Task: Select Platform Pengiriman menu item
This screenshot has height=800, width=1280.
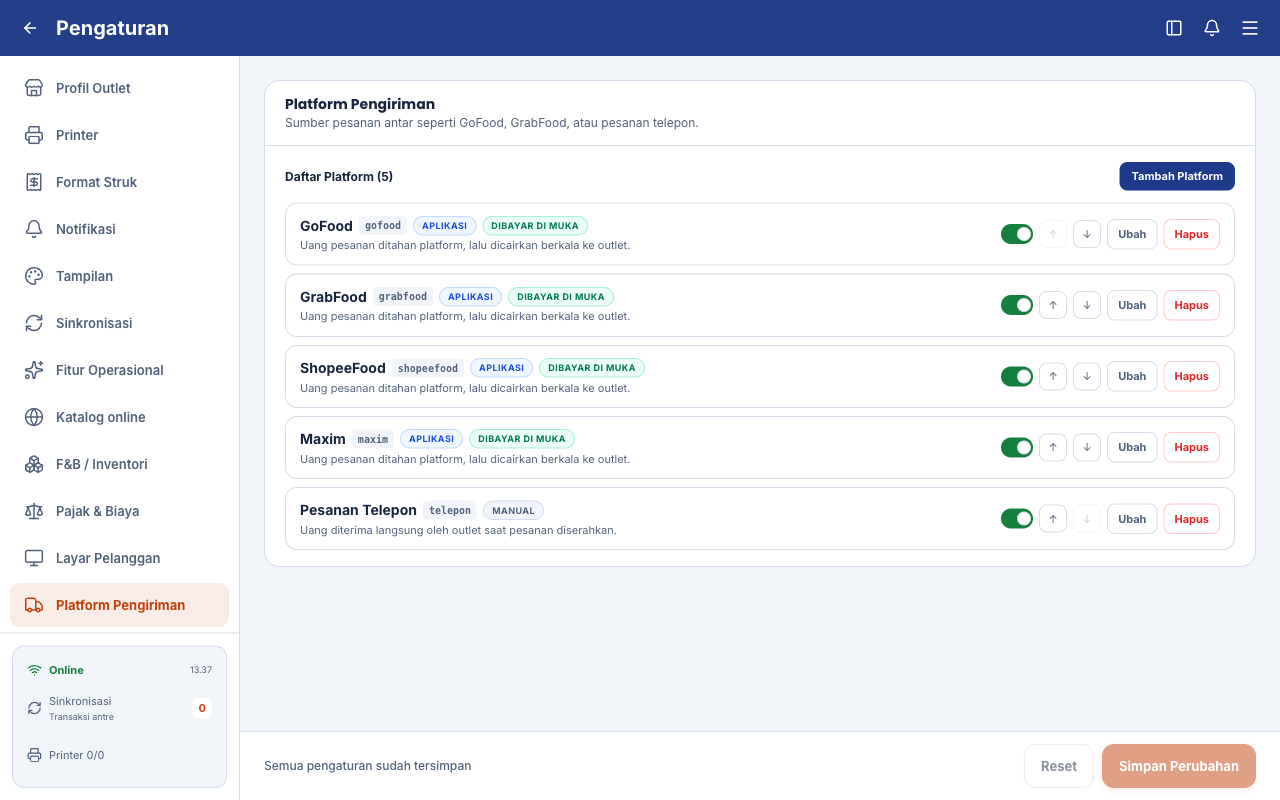Action: pos(119,605)
